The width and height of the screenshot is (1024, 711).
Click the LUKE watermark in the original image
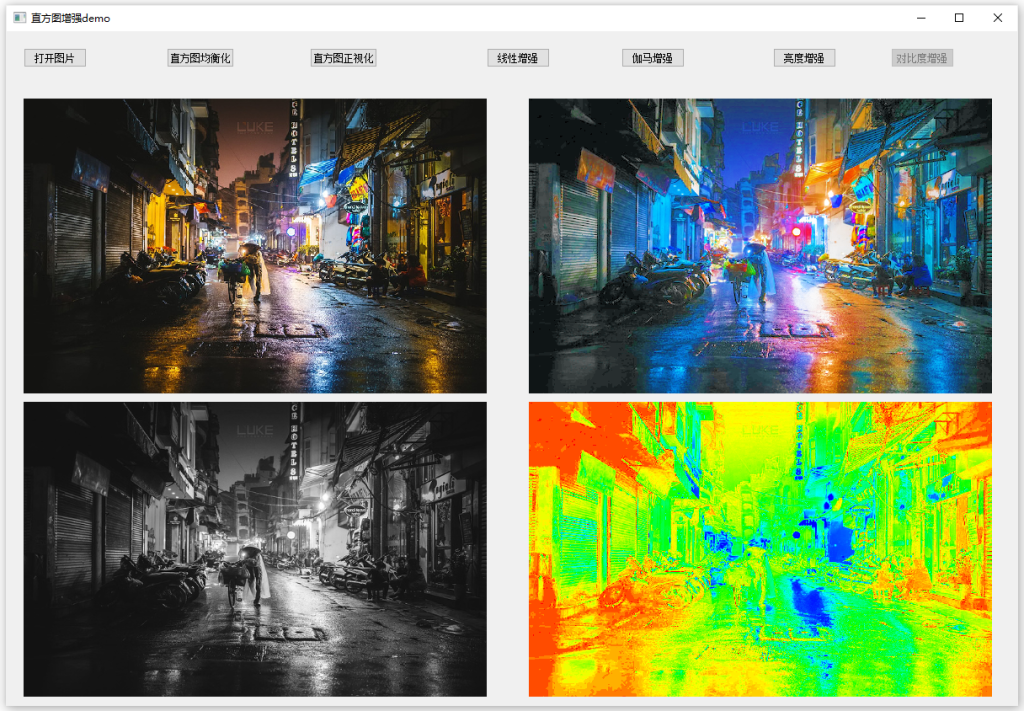[x=255, y=127]
